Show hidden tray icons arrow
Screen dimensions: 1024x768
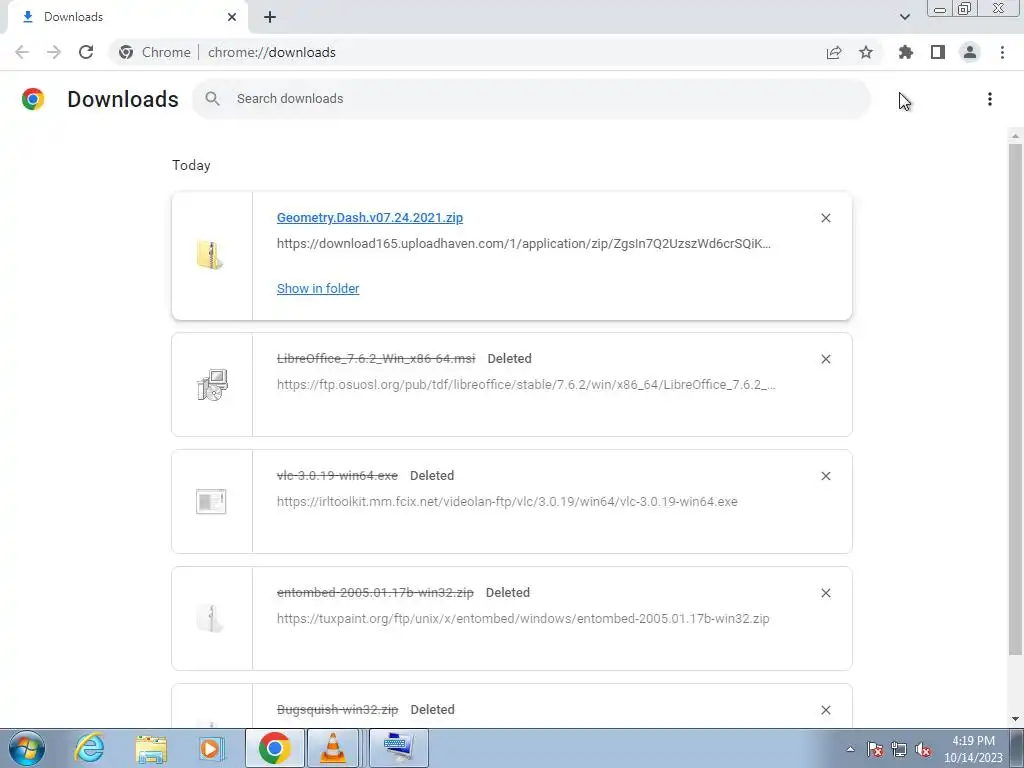pyautogui.click(x=850, y=749)
